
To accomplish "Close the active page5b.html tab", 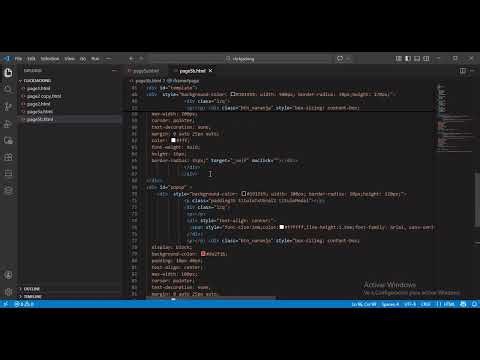I will [x=210, y=71].
